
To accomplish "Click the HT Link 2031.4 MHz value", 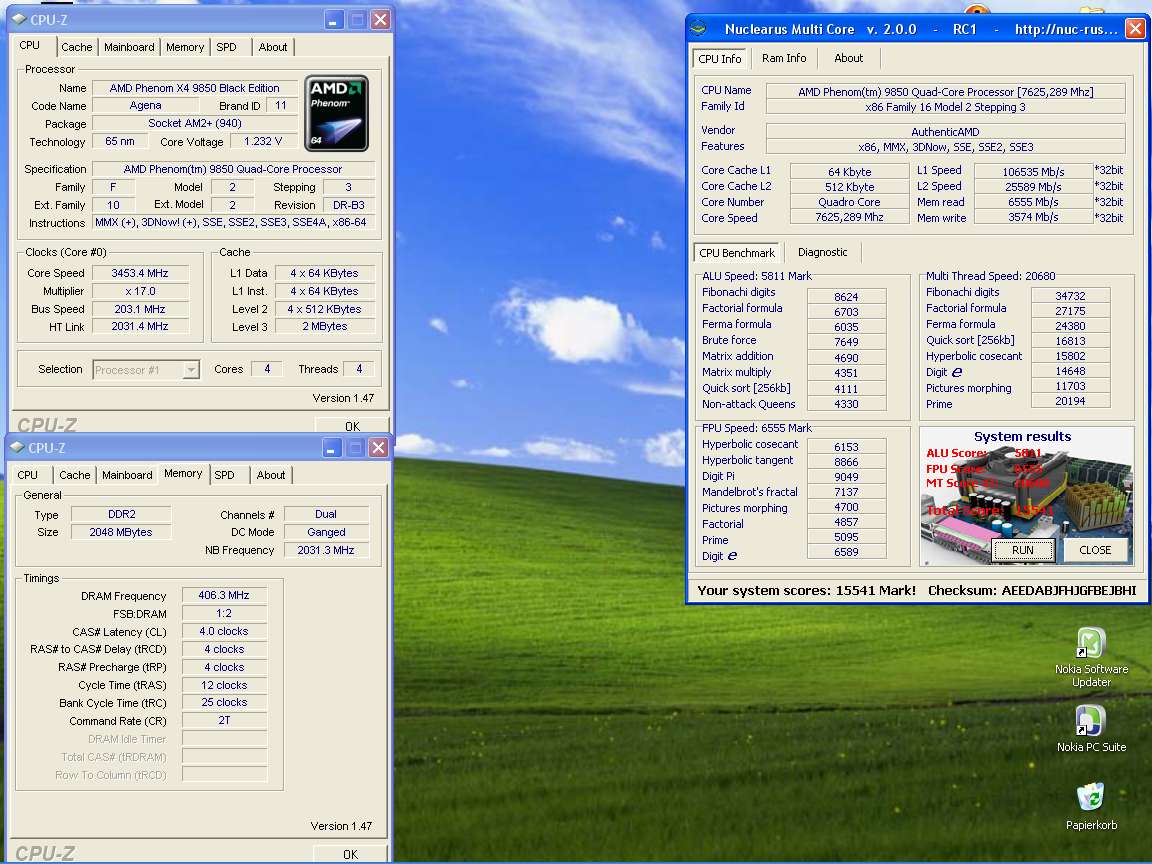I will [140, 327].
